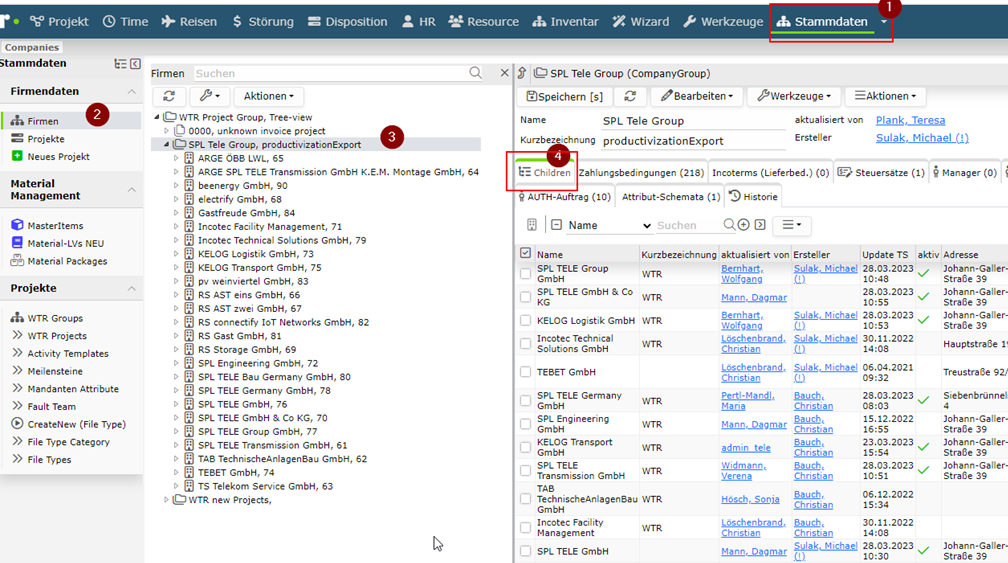Check the KELOG Logistik GmbH row

tap(525, 320)
